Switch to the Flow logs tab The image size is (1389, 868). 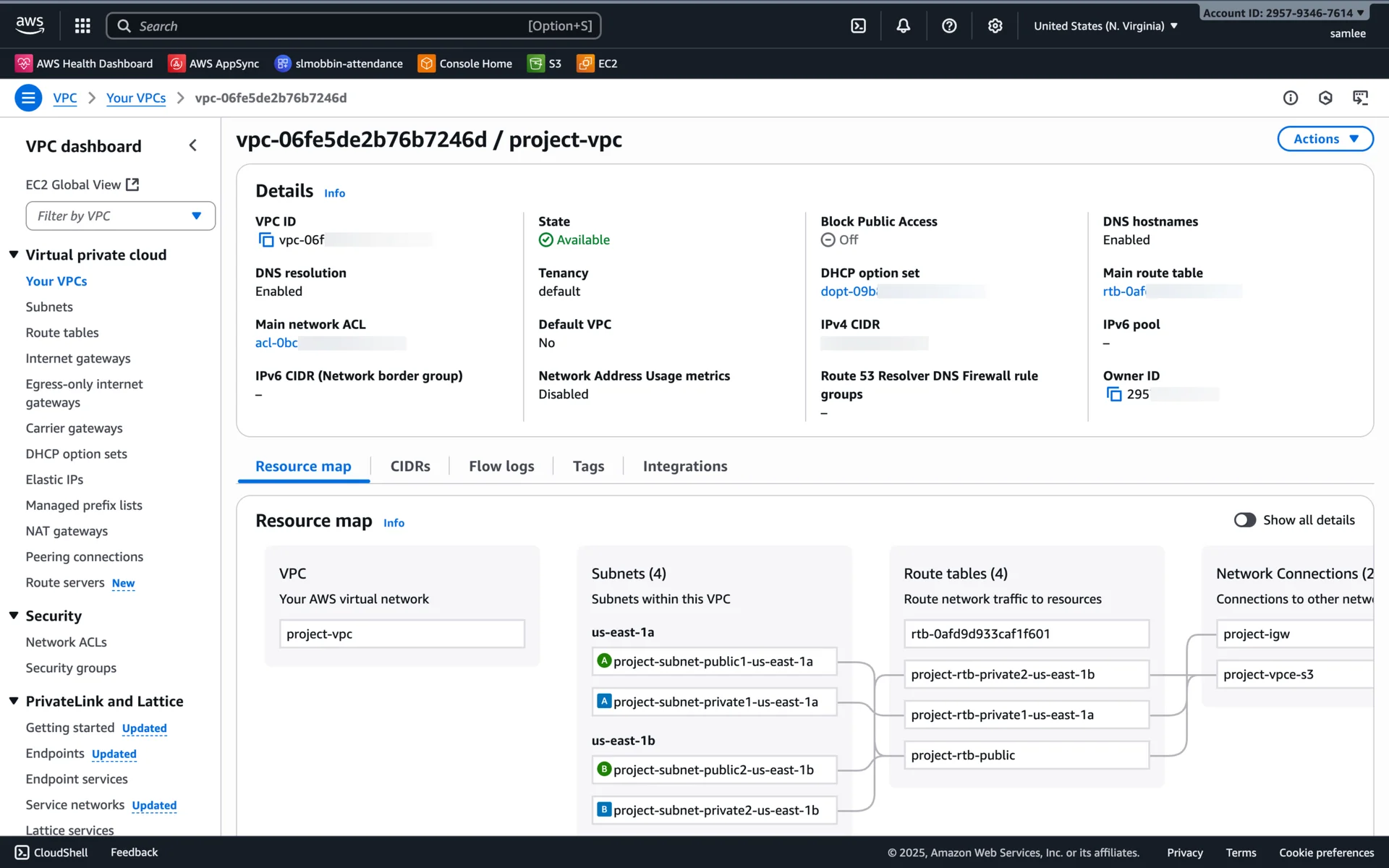pyautogui.click(x=501, y=467)
